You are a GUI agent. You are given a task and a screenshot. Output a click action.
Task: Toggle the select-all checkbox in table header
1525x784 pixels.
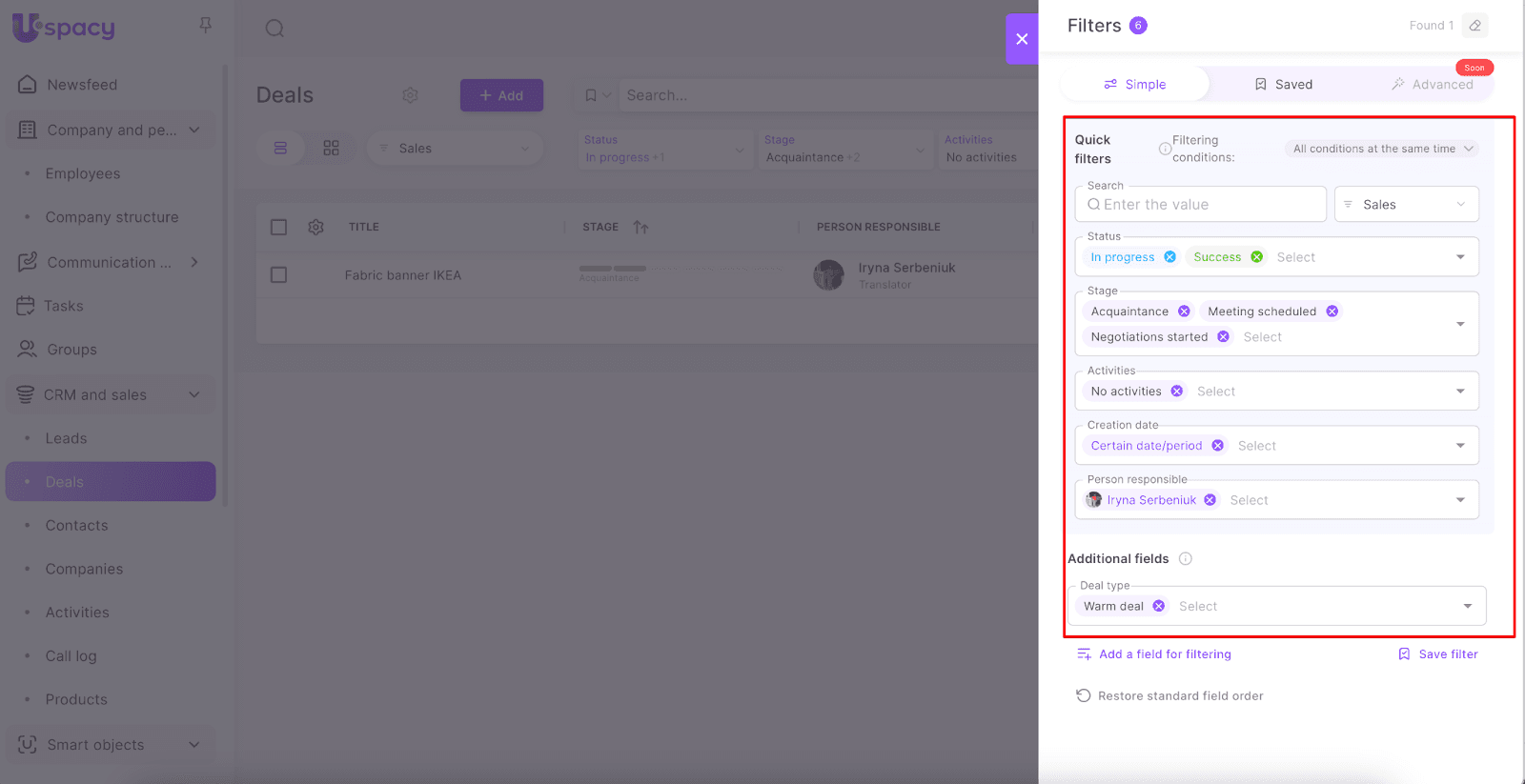[x=278, y=227]
